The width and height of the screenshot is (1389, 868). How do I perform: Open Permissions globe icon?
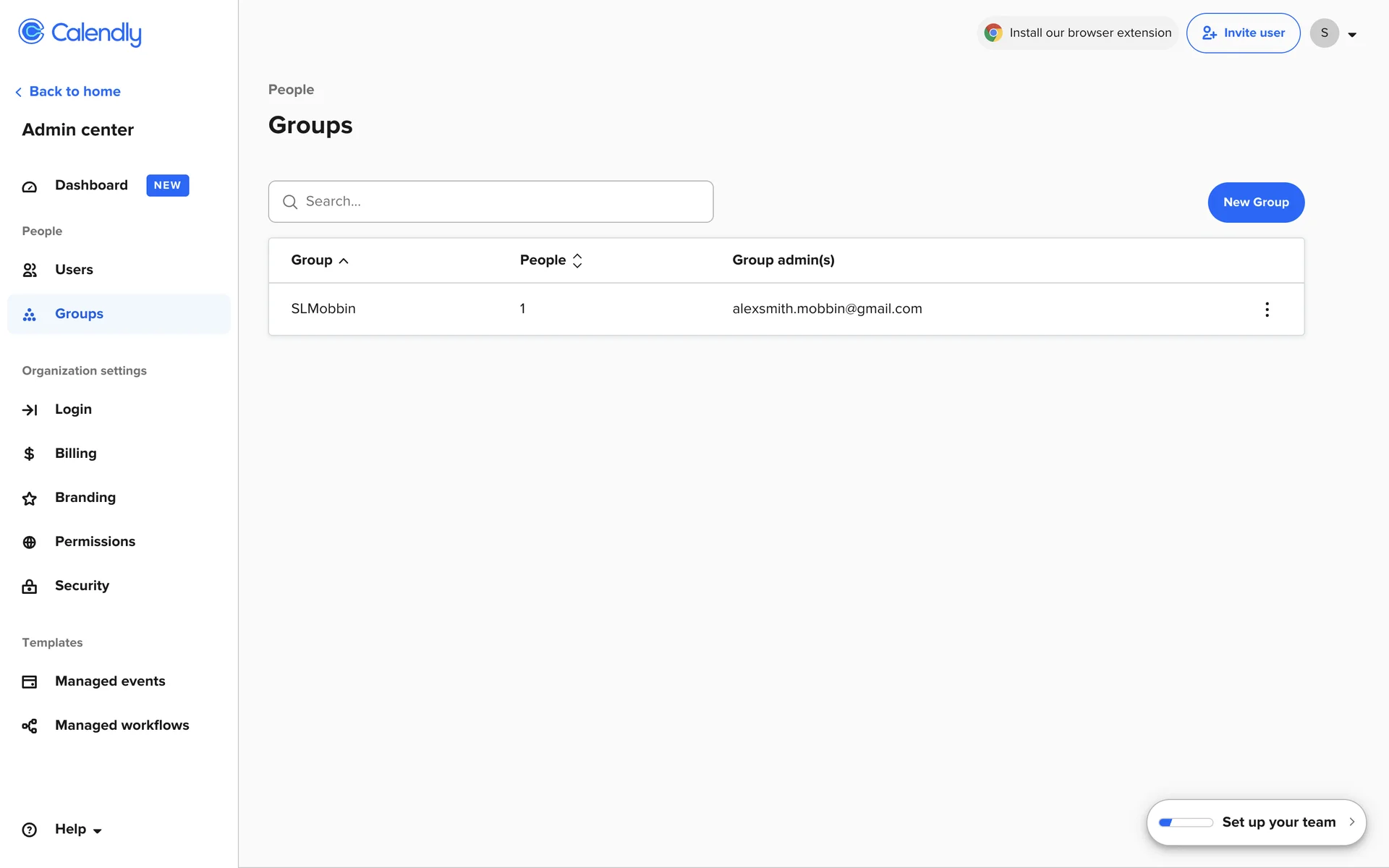tap(30, 542)
